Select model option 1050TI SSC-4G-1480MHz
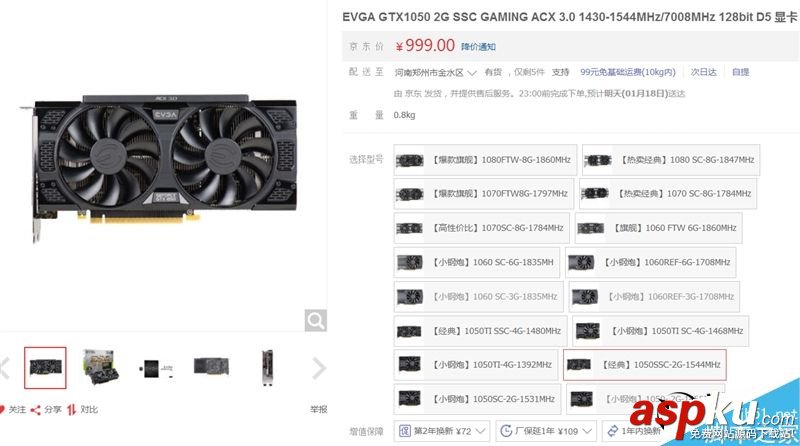This screenshot has width=800, height=446. pyautogui.click(x=481, y=331)
